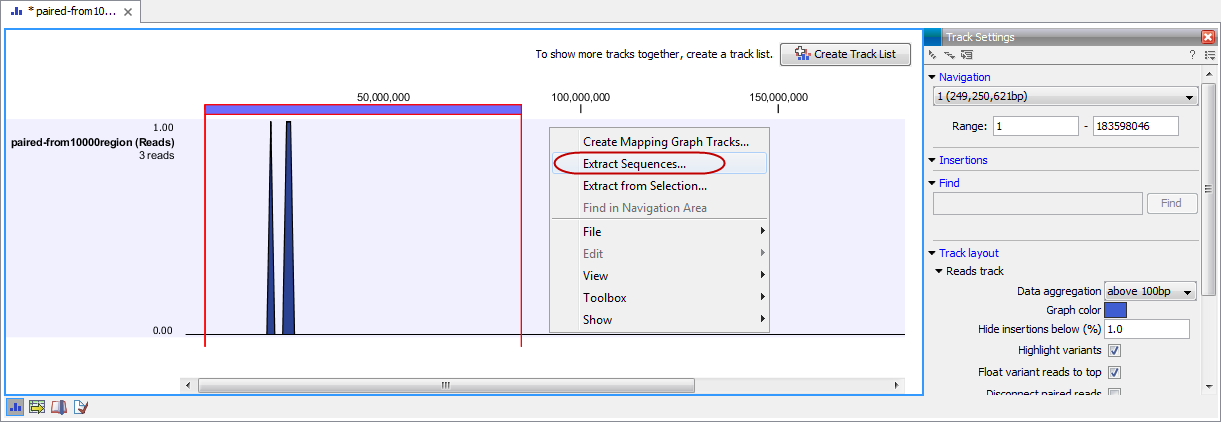Close the Track Settings panel

click(x=1207, y=37)
